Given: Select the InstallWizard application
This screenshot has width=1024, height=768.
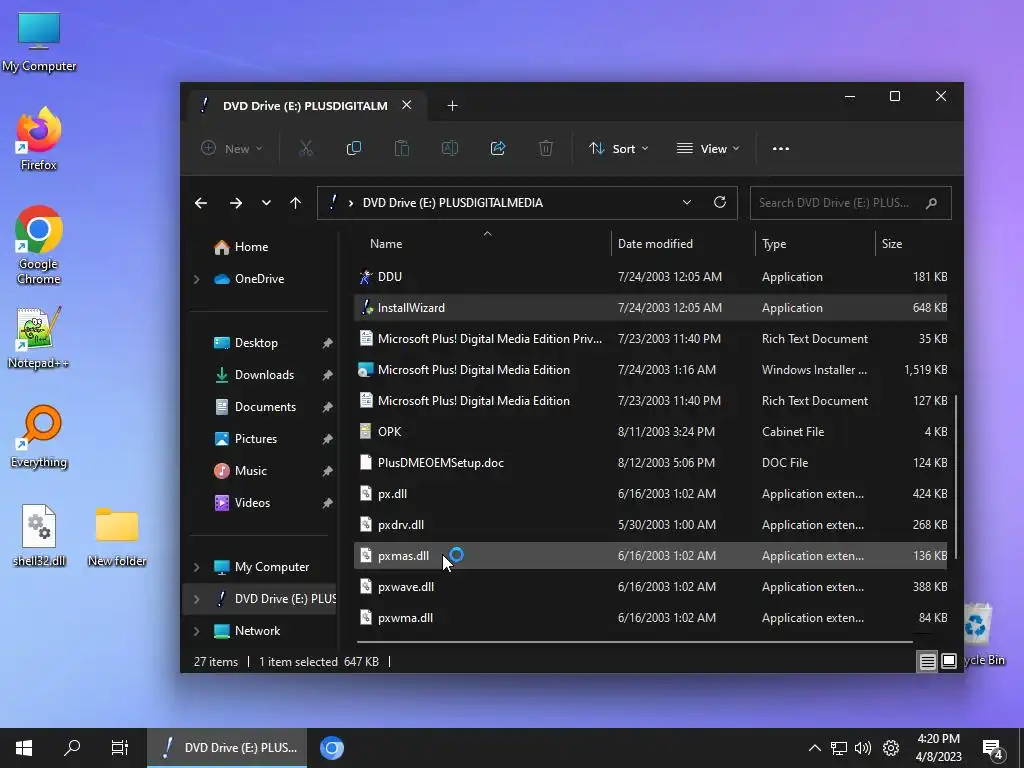Looking at the screenshot, I should [x=650, y=308].
